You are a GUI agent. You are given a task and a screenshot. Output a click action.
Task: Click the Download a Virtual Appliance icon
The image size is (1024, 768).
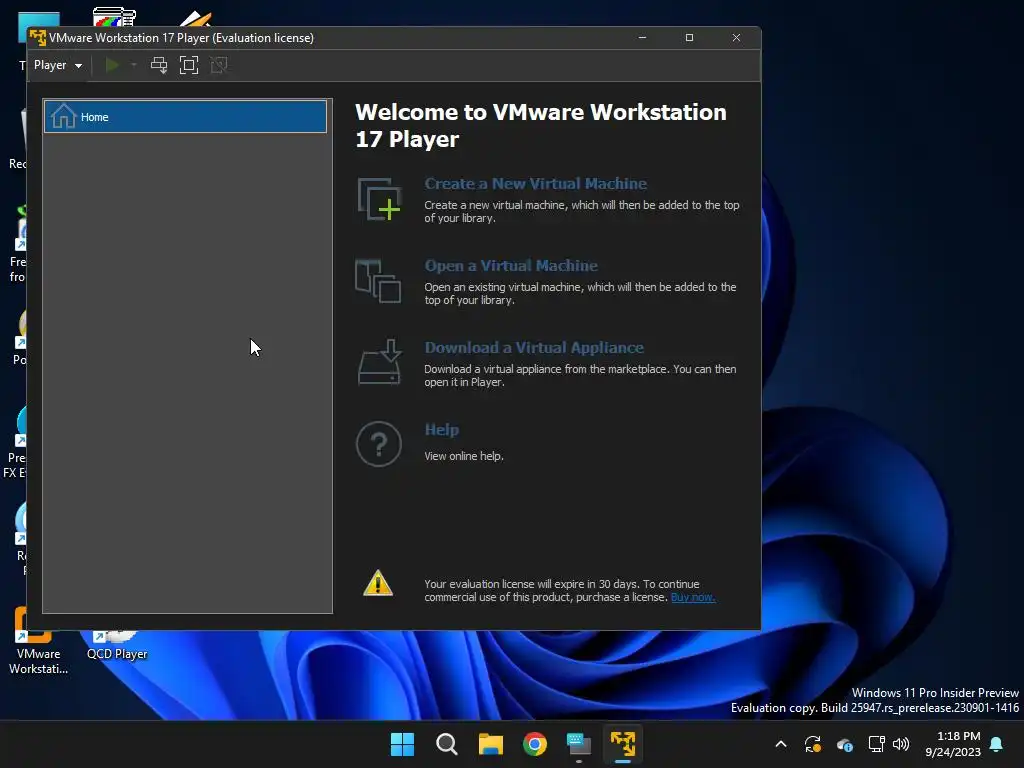[379, 362]
